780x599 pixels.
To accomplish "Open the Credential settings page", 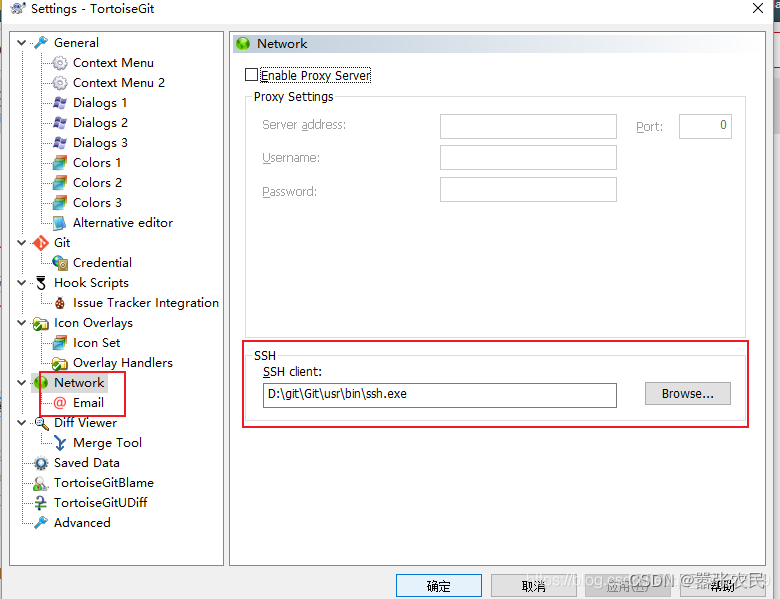I will [x=102, y=263].
